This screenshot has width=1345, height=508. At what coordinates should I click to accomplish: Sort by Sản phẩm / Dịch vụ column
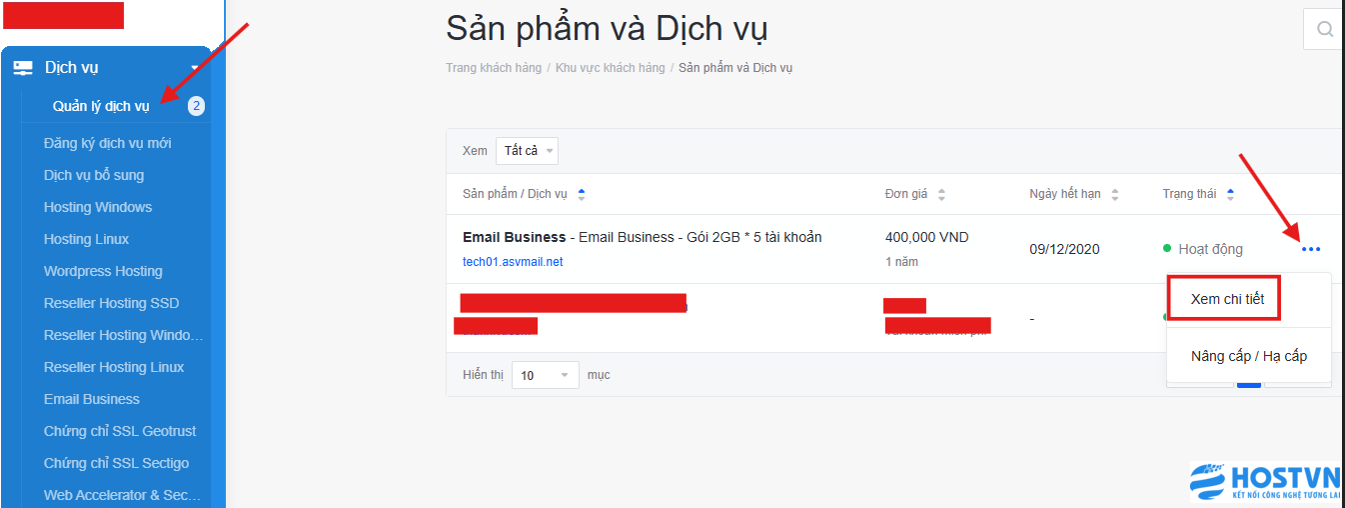coord(582,194)
